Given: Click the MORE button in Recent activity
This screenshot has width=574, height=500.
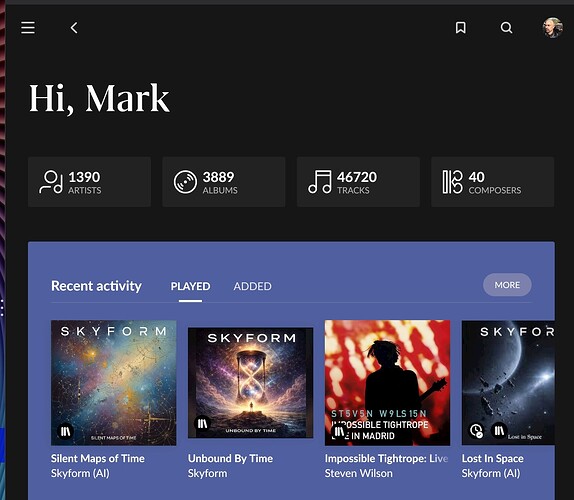Looking at the screenshot, I should click(507, 285).
